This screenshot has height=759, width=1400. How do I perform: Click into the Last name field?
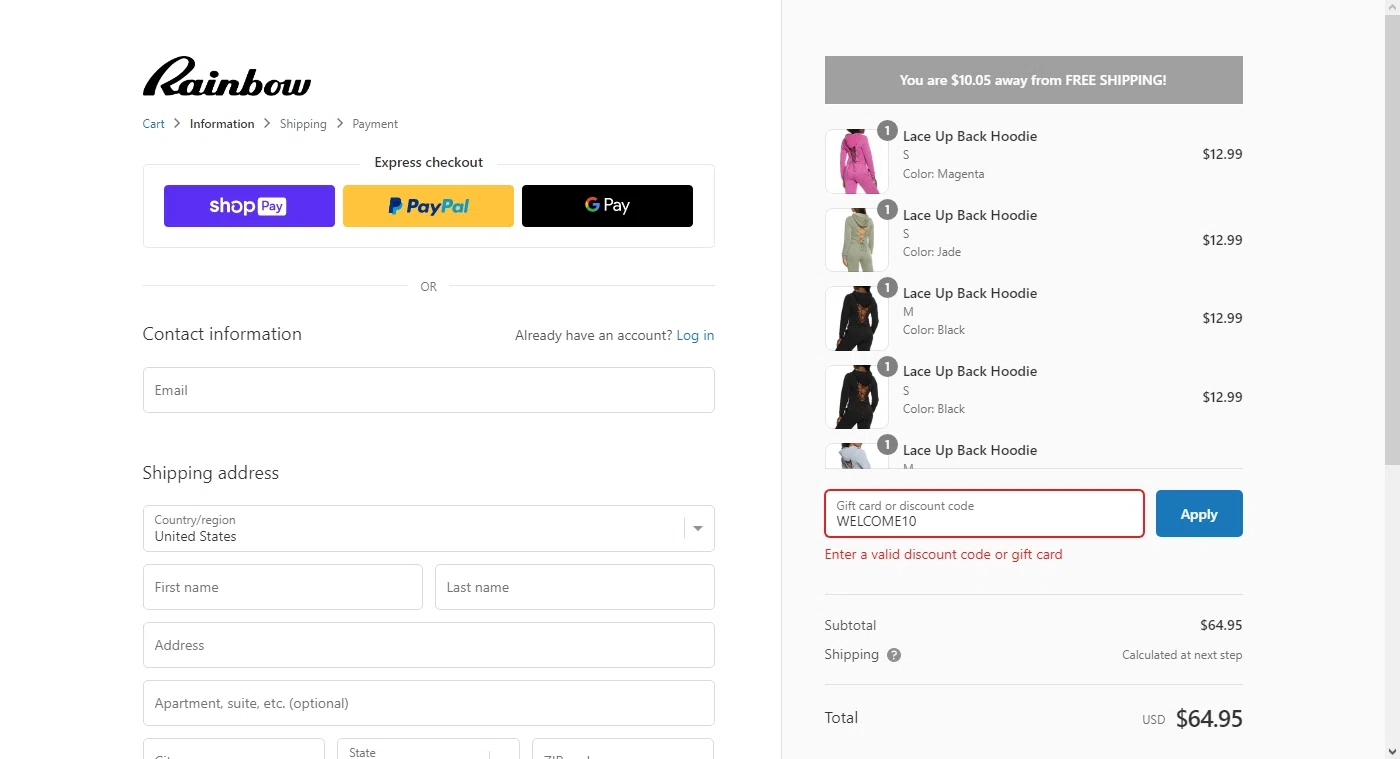(574, 587)
